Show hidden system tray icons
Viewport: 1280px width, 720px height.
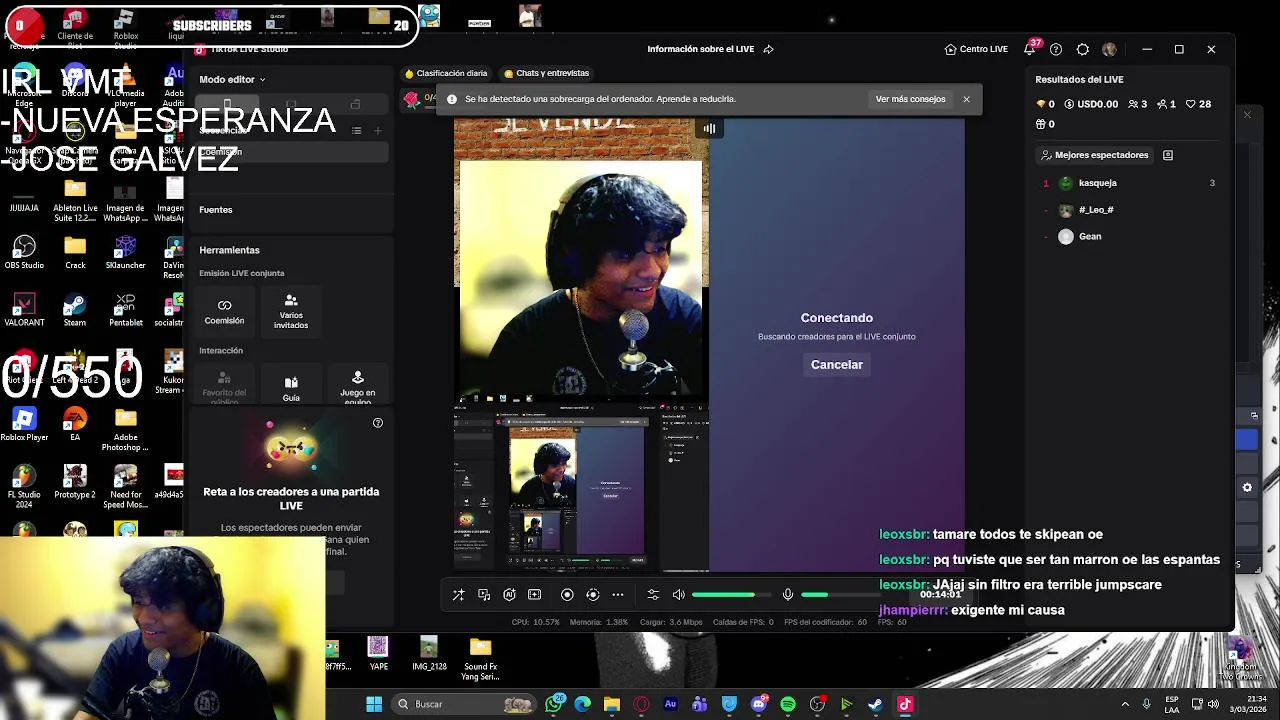(x=1125, y=704)
